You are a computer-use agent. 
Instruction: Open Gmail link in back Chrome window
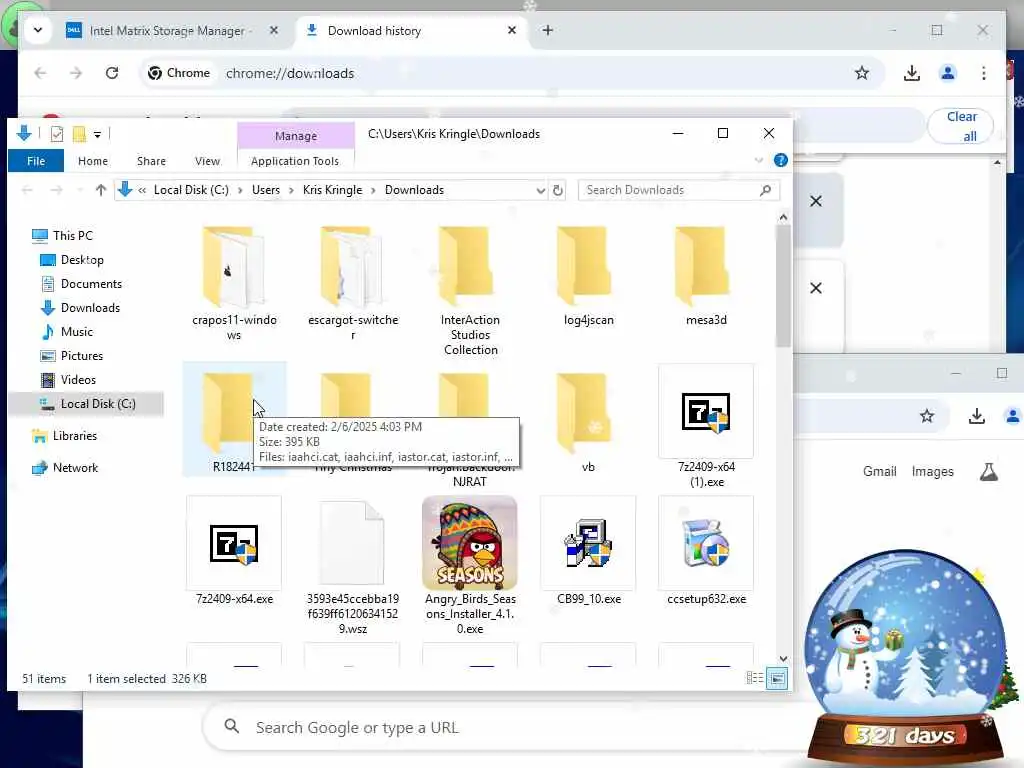880,472
